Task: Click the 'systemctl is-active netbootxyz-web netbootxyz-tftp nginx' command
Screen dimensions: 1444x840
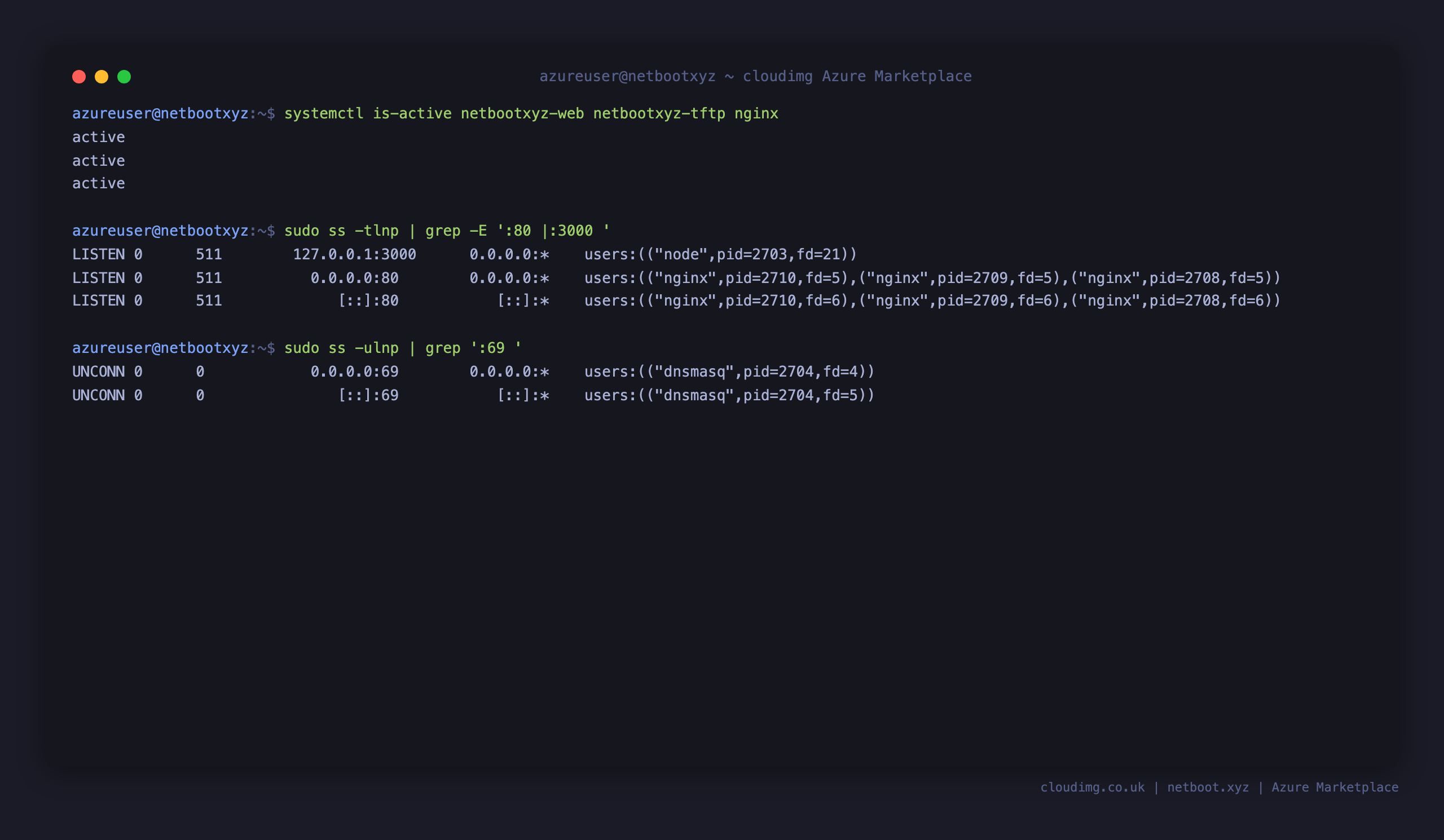Action: (531, 113)
